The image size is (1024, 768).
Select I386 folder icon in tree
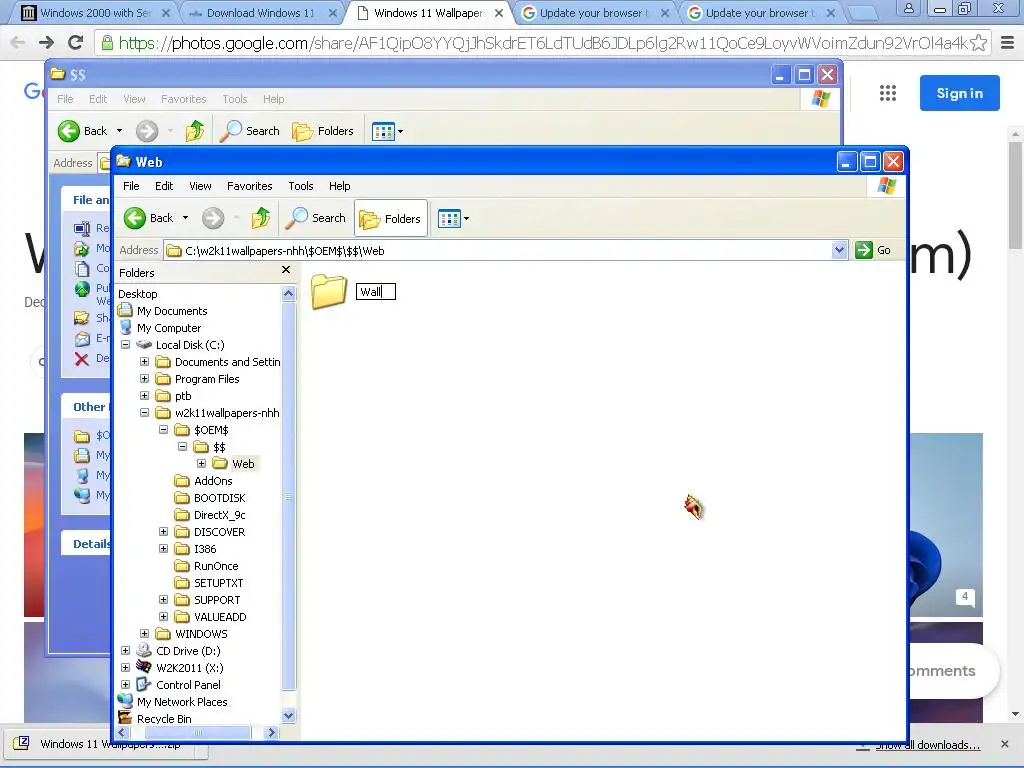click(182, 549)
